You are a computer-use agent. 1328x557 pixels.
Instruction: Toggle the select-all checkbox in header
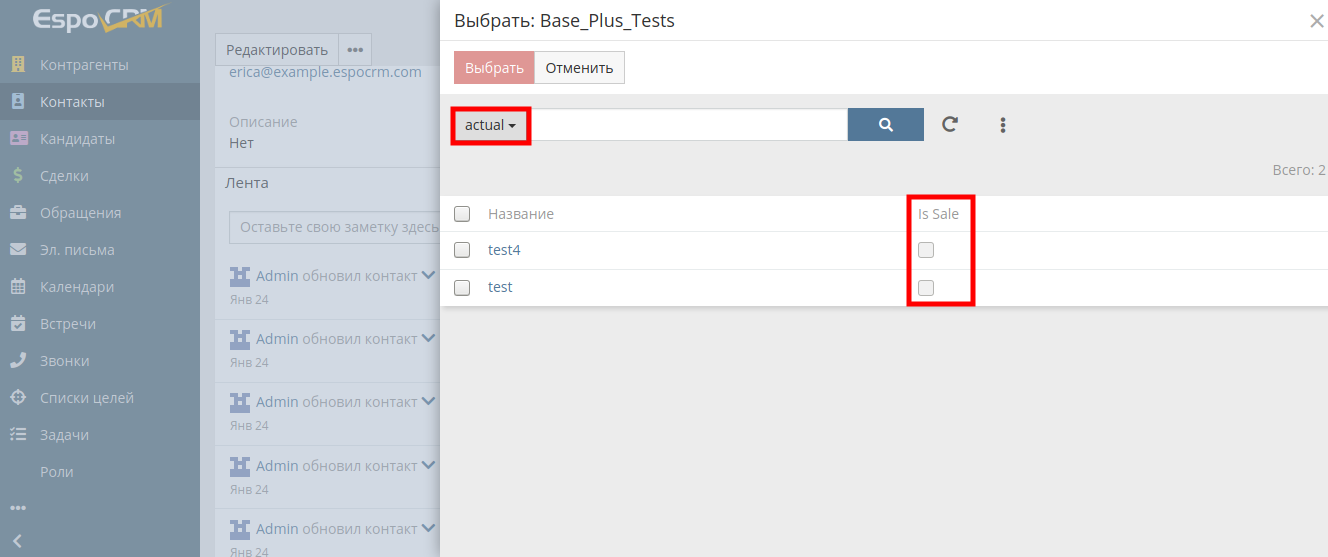point(462,214)
